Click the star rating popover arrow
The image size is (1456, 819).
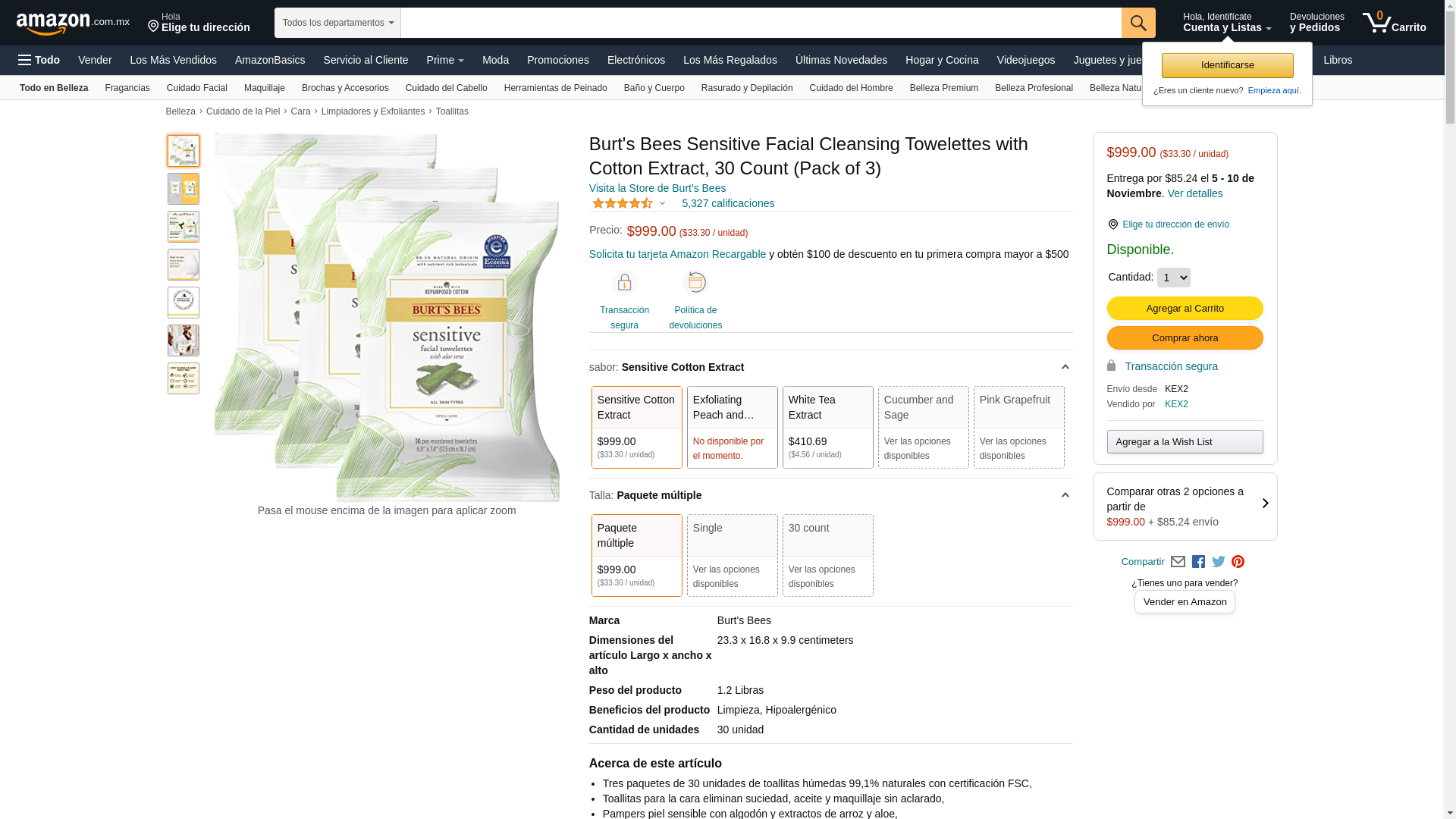coord(662,203)
